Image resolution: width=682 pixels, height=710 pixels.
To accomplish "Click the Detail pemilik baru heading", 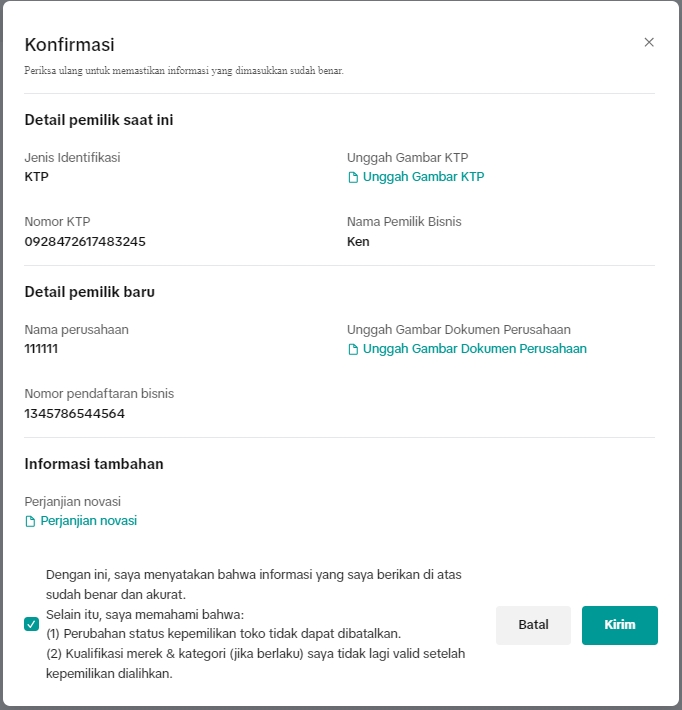I will point(89,292).
